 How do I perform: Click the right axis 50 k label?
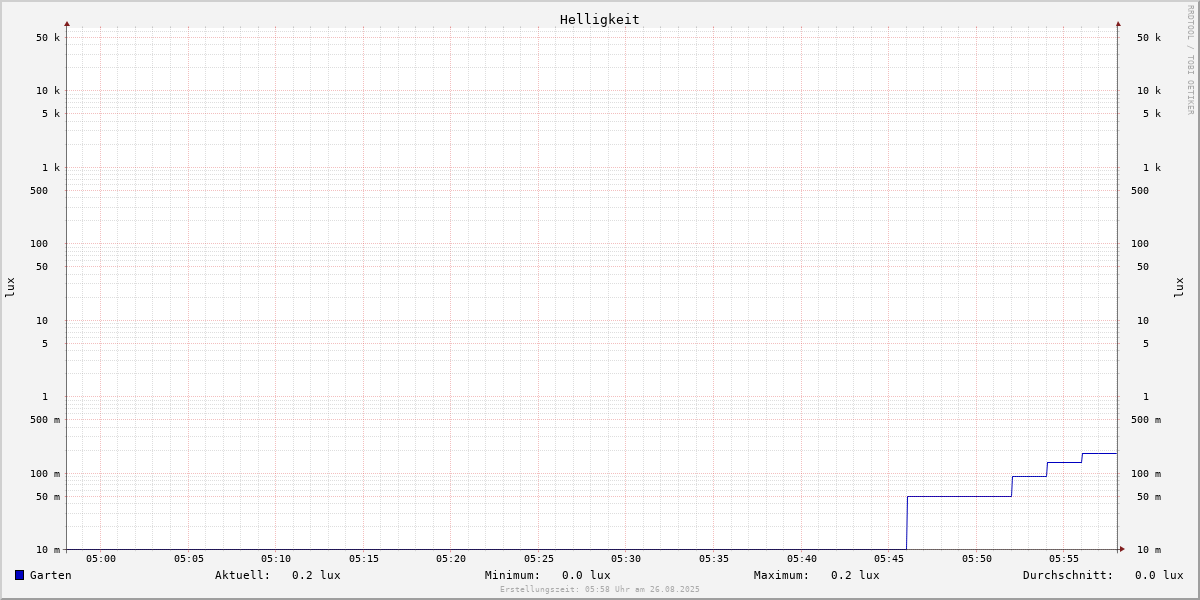pyautogui.click(x=1149, y=38)
